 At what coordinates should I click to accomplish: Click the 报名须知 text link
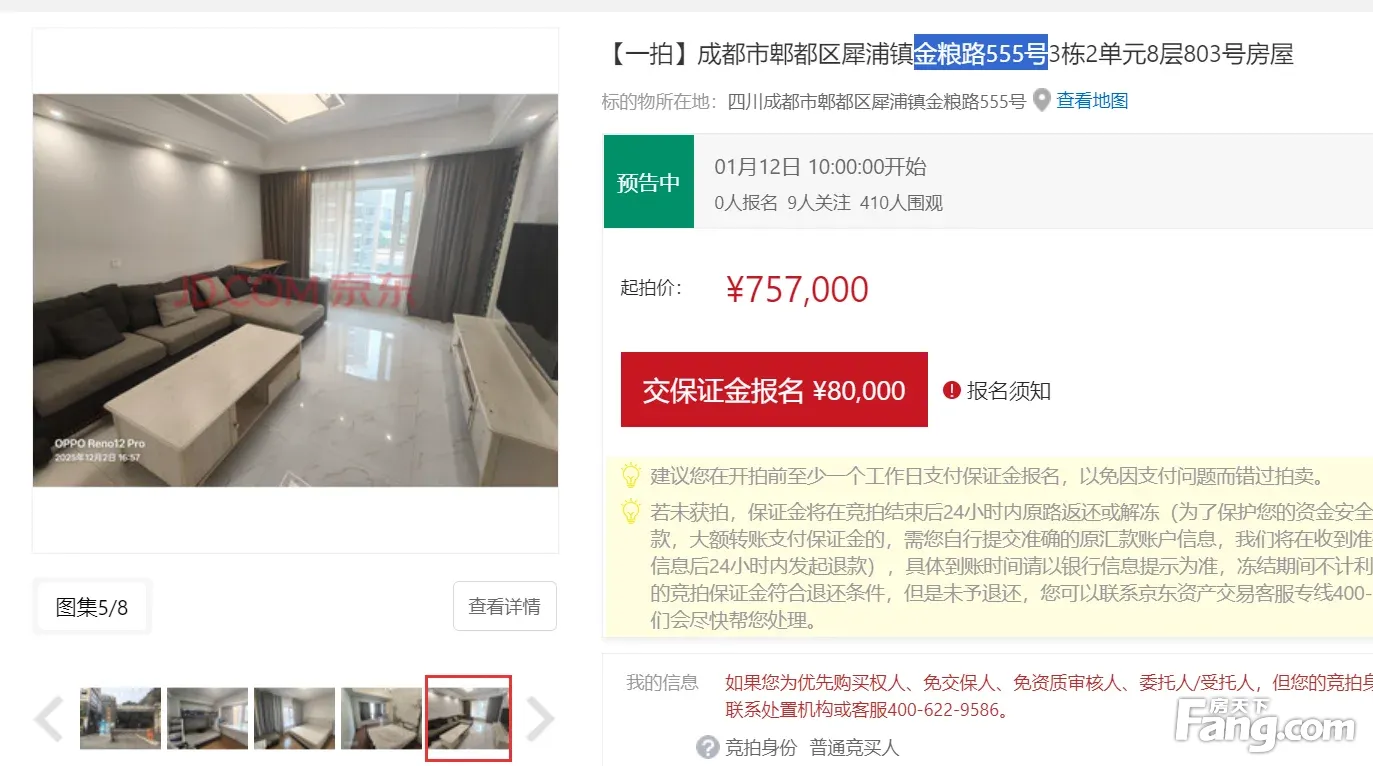point(1008,391)
